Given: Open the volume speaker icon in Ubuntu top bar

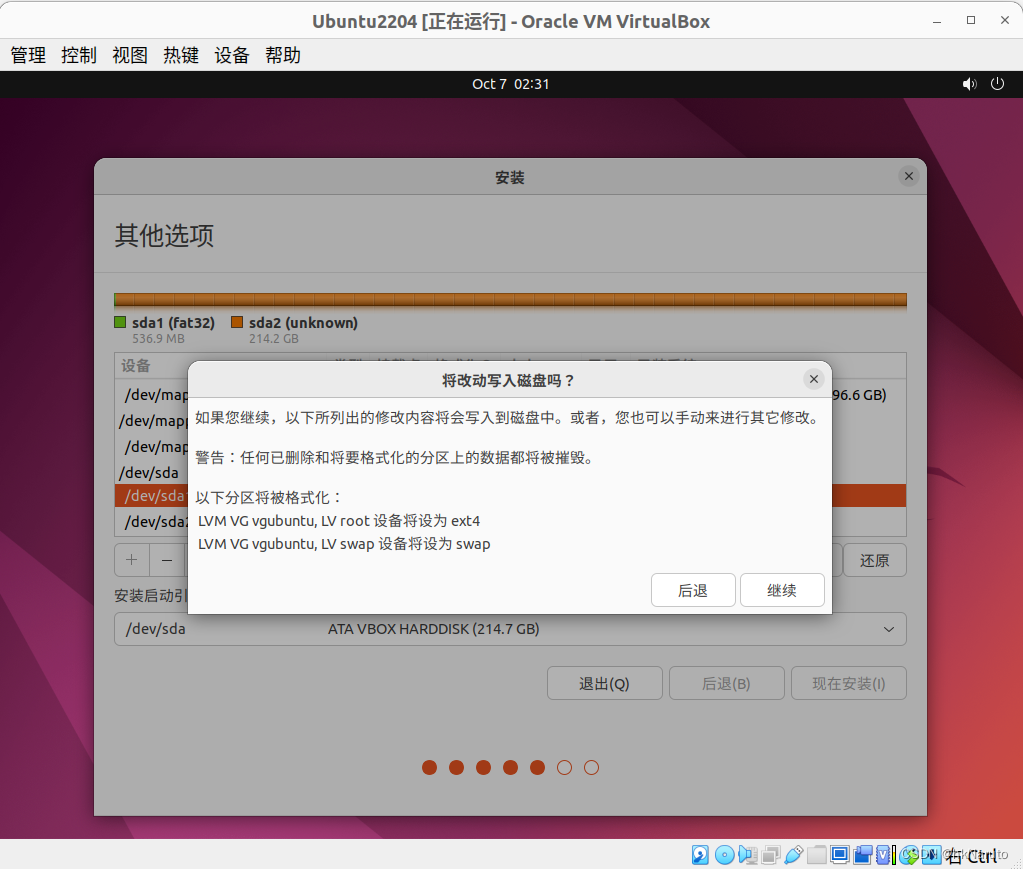Looking at the screenshot, I should point(970,84).
